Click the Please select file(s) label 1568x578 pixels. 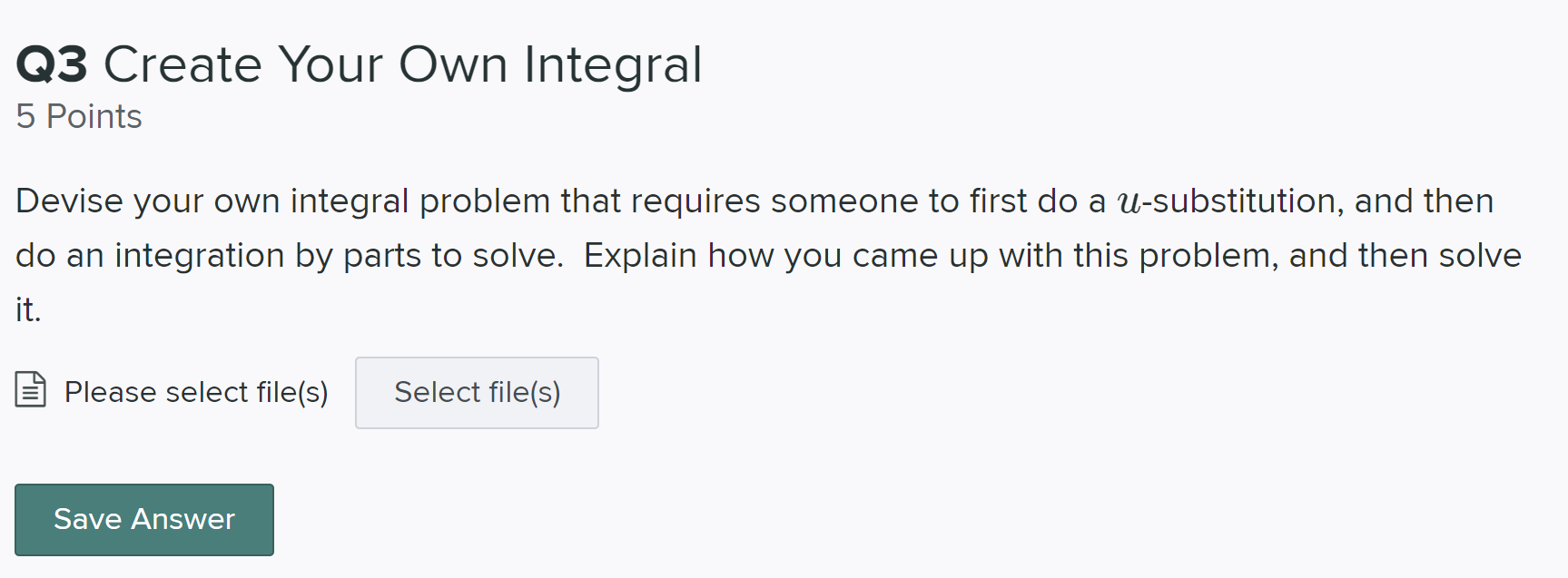click(x=195, y=392)
